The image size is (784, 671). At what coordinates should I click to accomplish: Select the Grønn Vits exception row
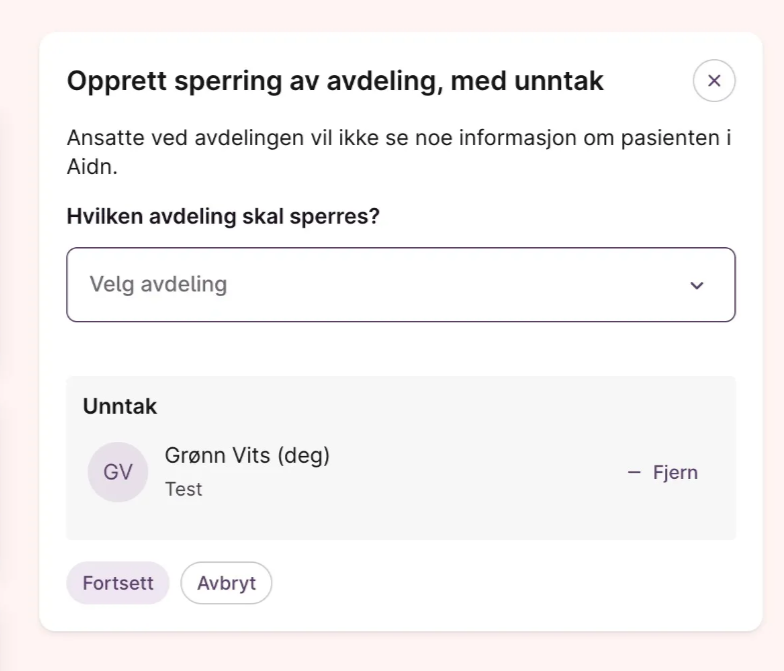(400, 473)
